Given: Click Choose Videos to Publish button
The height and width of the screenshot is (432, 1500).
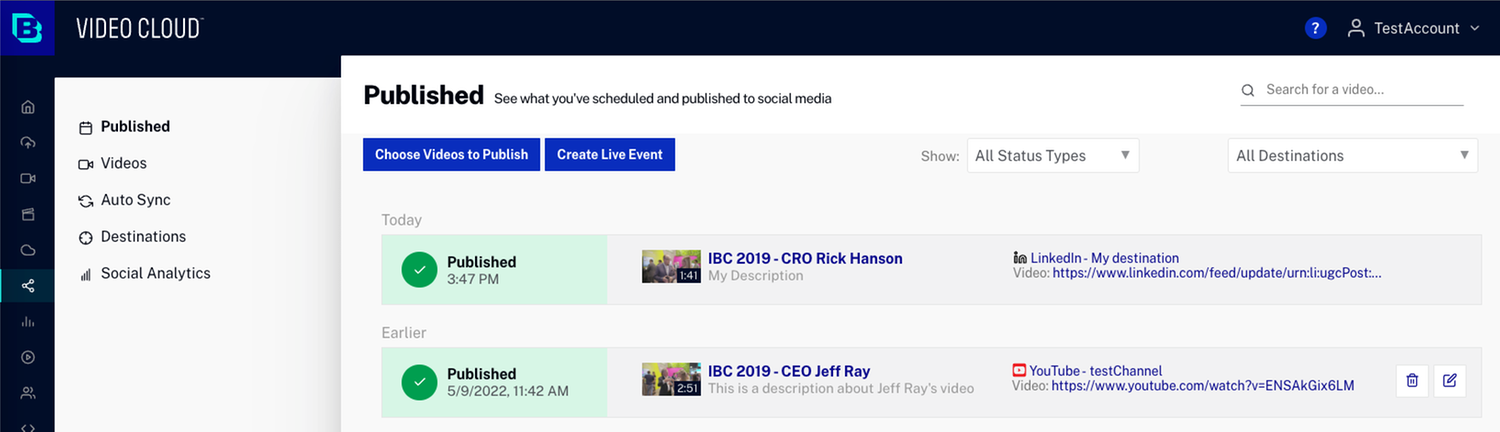Looking at the screenshot, I should click(x=451, y=155).
